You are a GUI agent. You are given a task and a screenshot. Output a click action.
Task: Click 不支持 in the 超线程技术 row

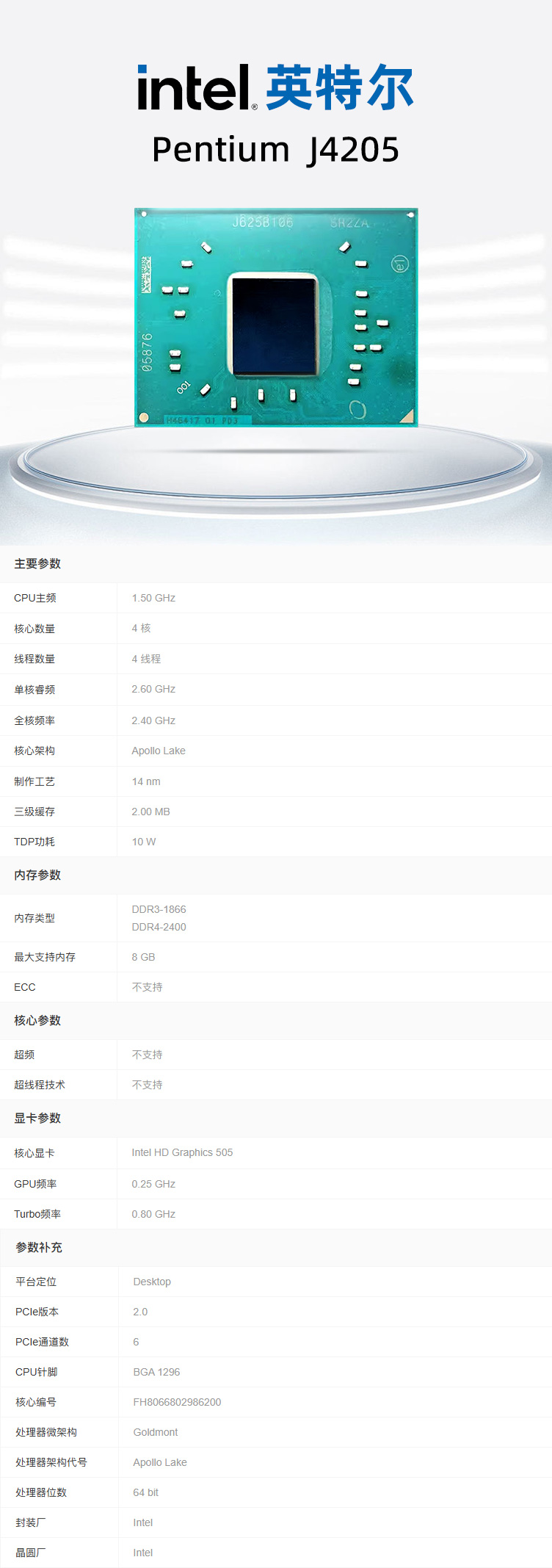(x=147, y=1085)
